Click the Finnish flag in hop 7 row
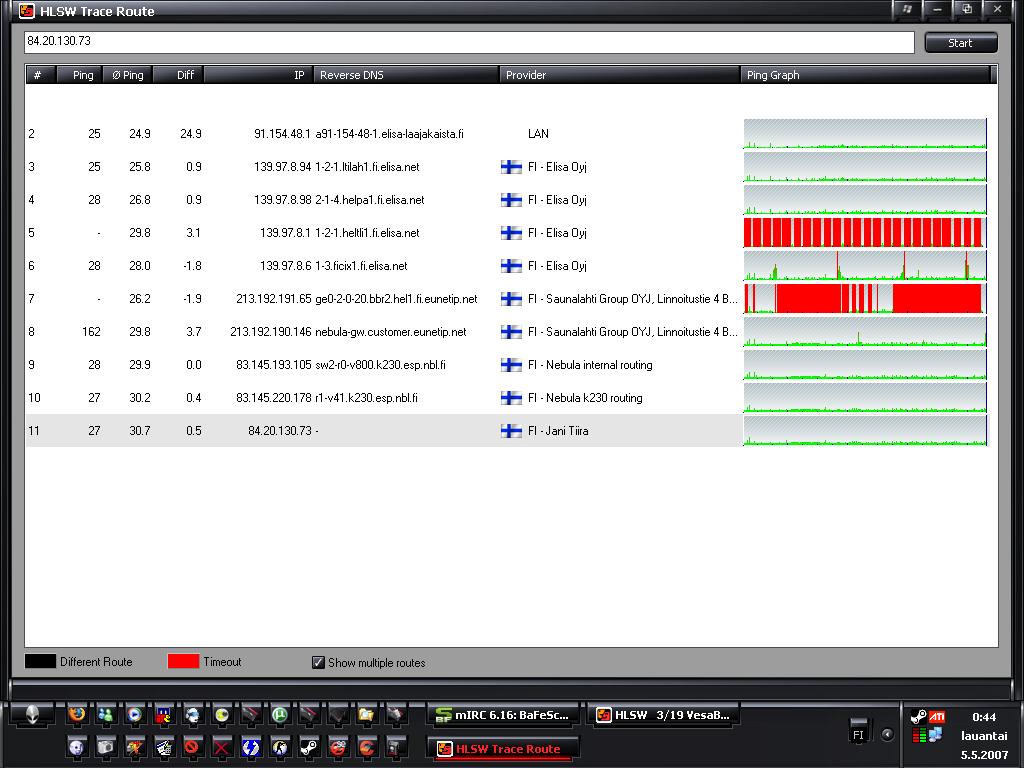 point(511,299)
